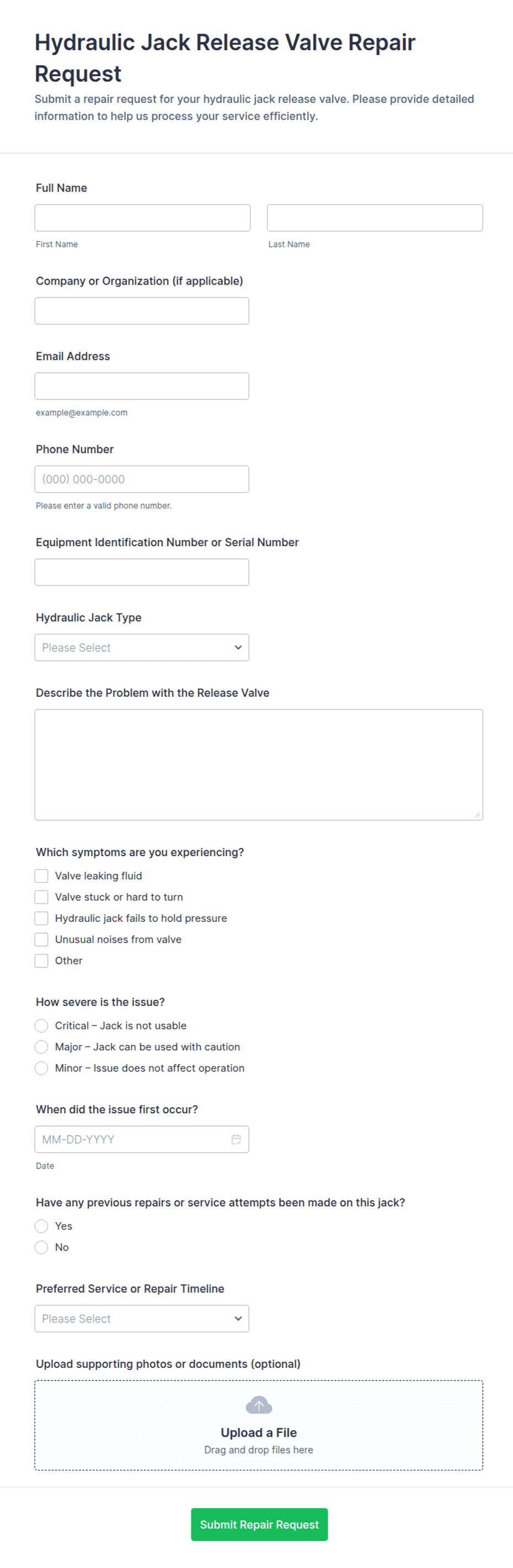Check the Valve leaking fluid checkbox
This screenshot has width=513, height=1568.
tap(41, 876)
